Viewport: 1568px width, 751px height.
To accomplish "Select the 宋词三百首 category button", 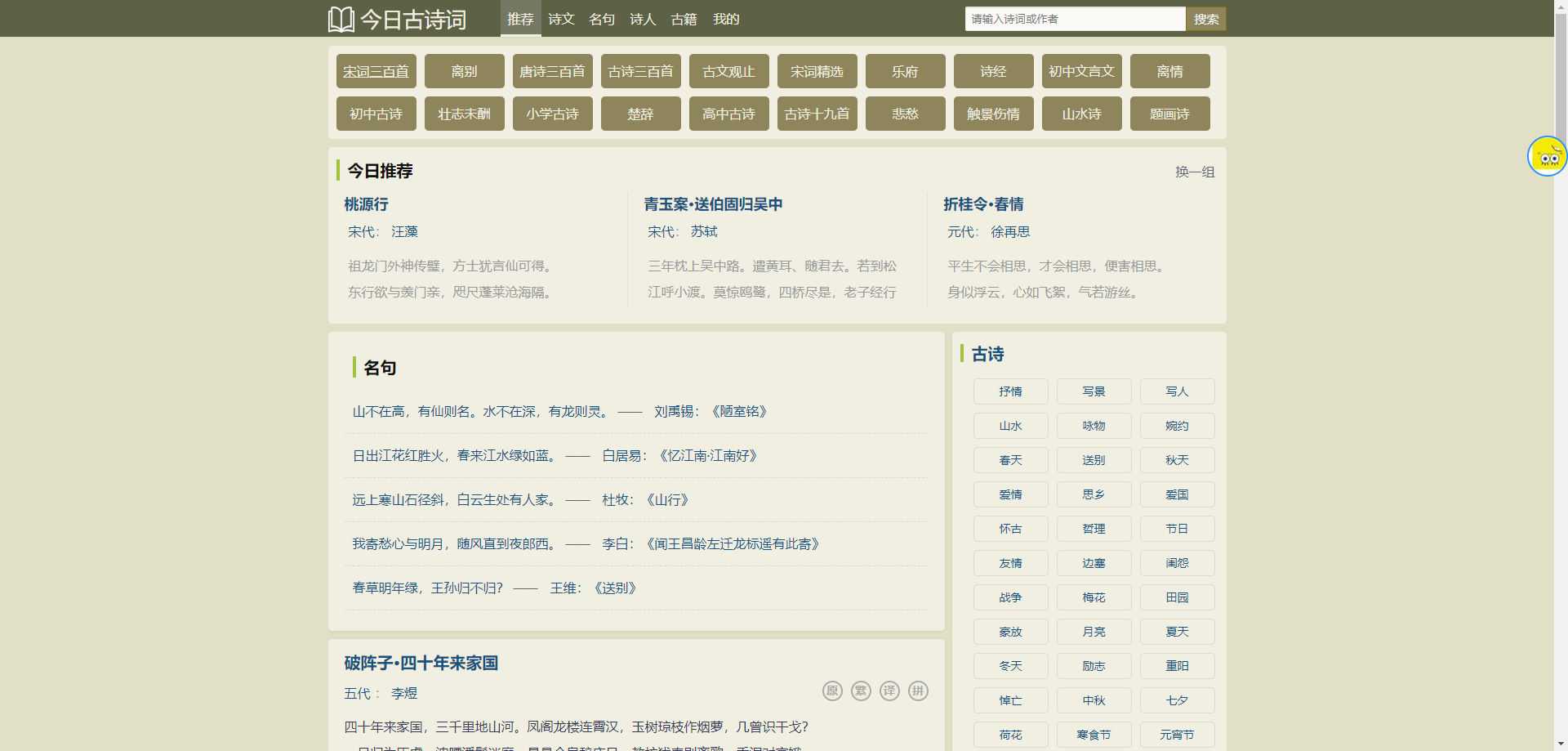I will tap(376, 72).
